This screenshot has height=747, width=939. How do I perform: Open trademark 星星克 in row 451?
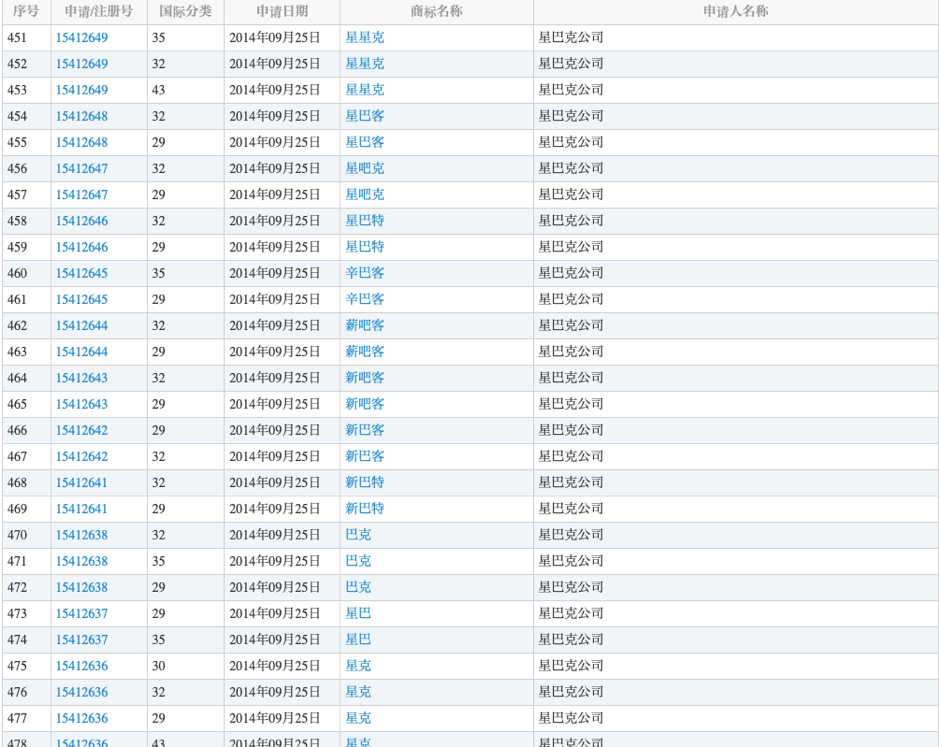tap(365, 38)
